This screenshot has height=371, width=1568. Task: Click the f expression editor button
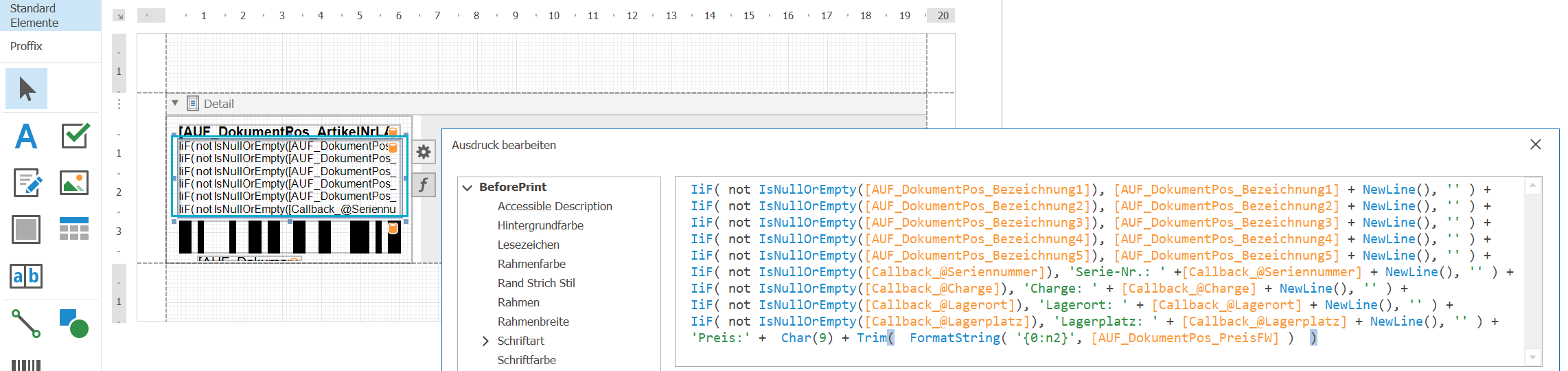click(x=424, y=185)
